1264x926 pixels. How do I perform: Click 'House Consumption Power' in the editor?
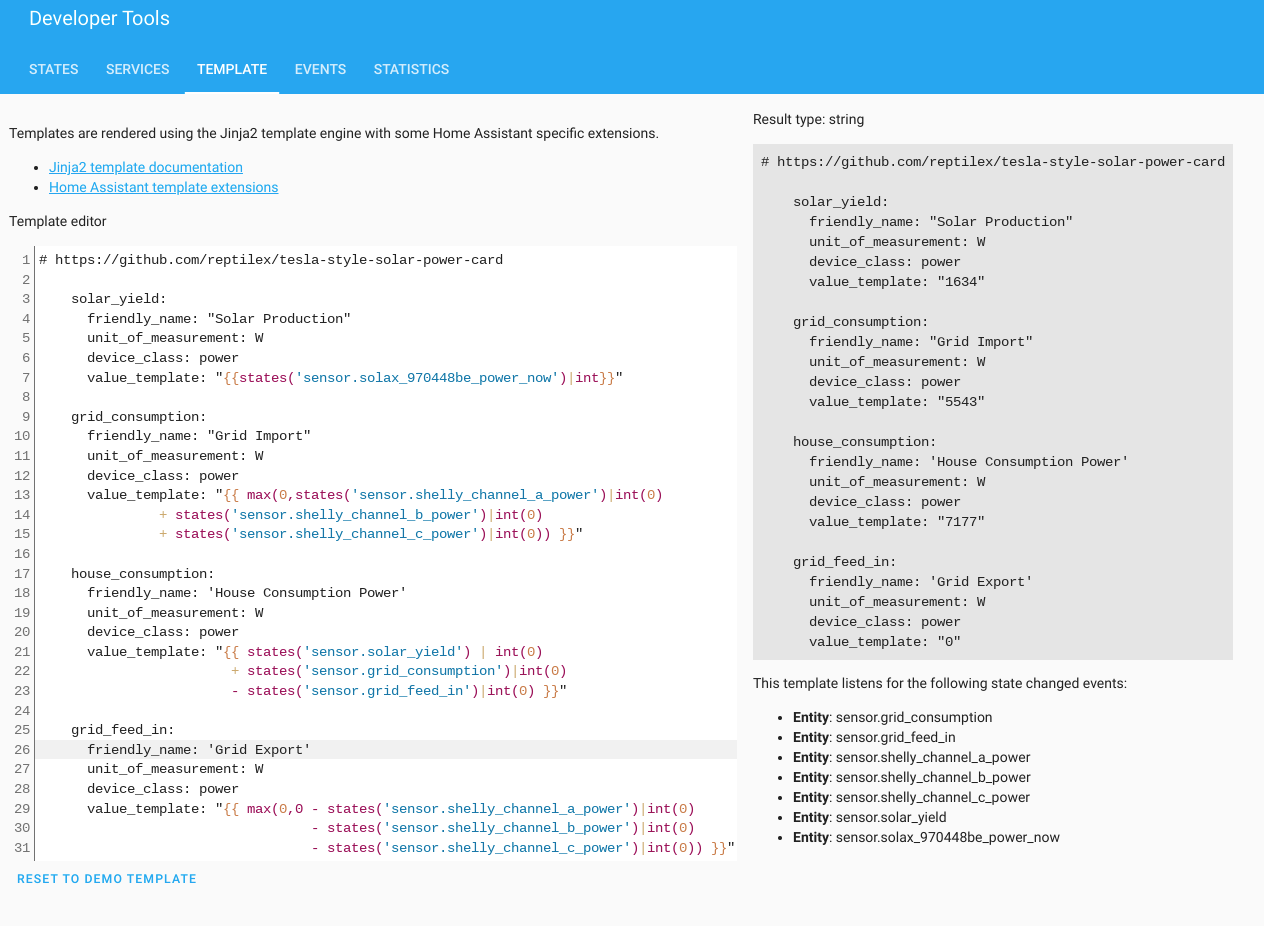pos(307,593)
